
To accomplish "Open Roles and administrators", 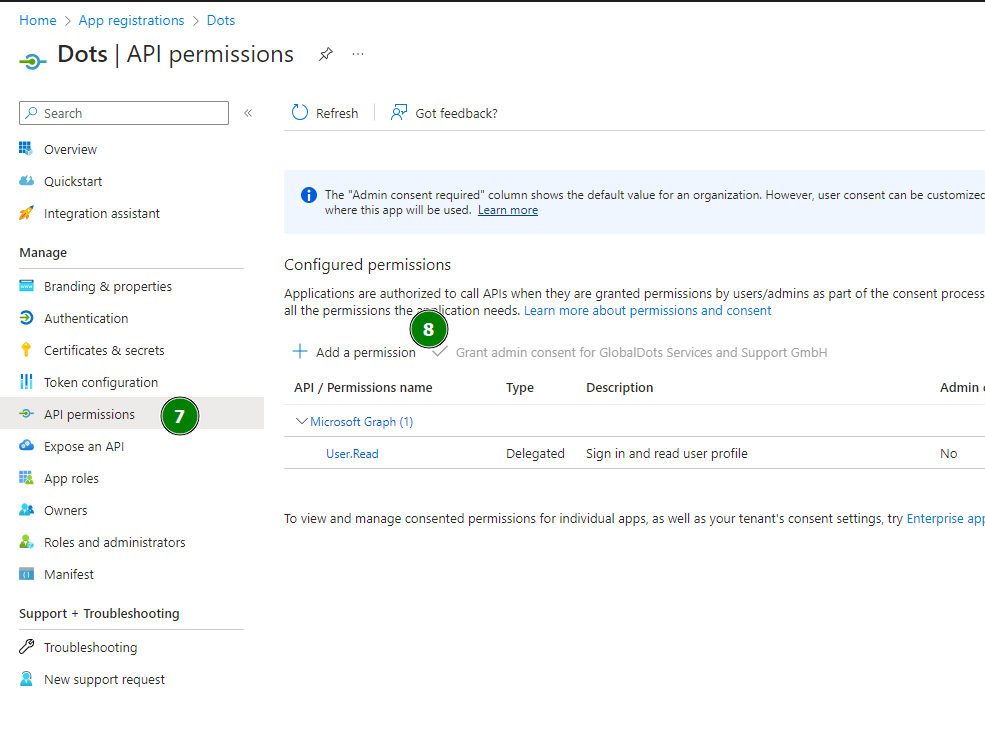I will [115, 543].
